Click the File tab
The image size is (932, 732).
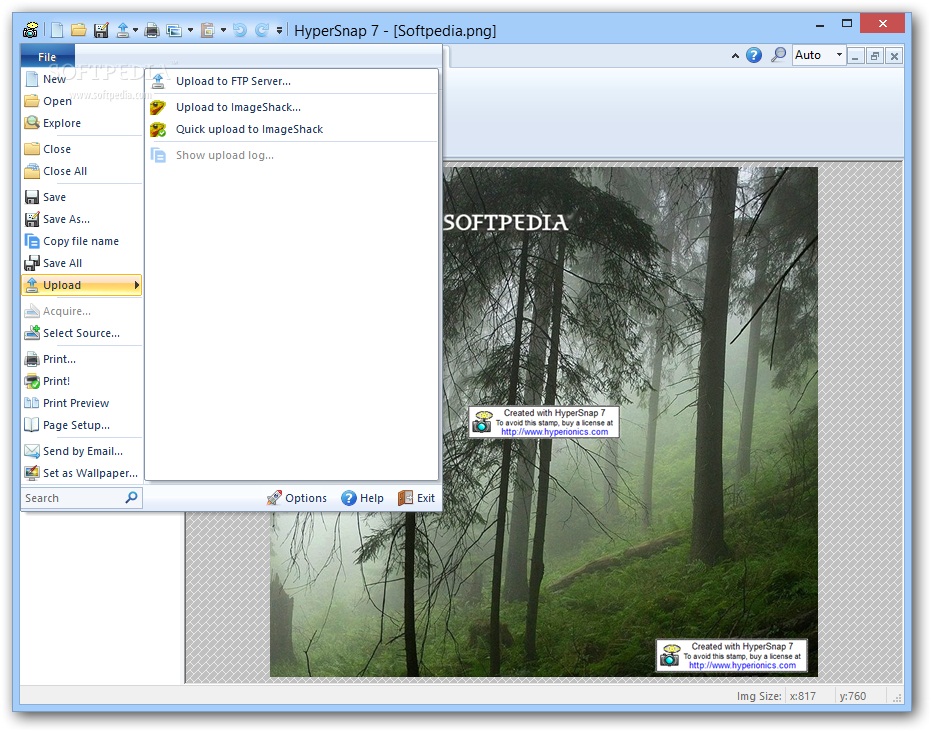point(47,56)
